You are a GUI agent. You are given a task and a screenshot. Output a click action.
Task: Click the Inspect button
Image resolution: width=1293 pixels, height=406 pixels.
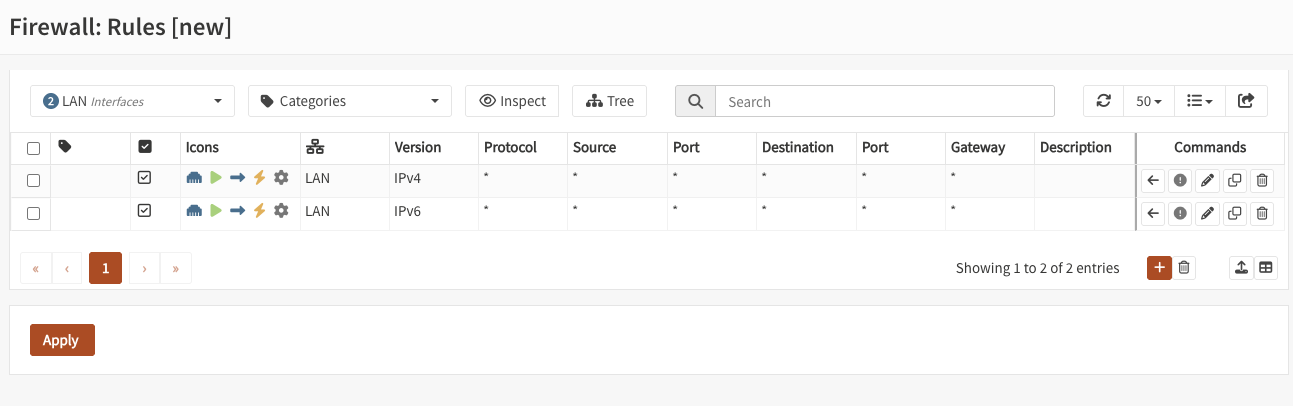[x=512, y=101]
